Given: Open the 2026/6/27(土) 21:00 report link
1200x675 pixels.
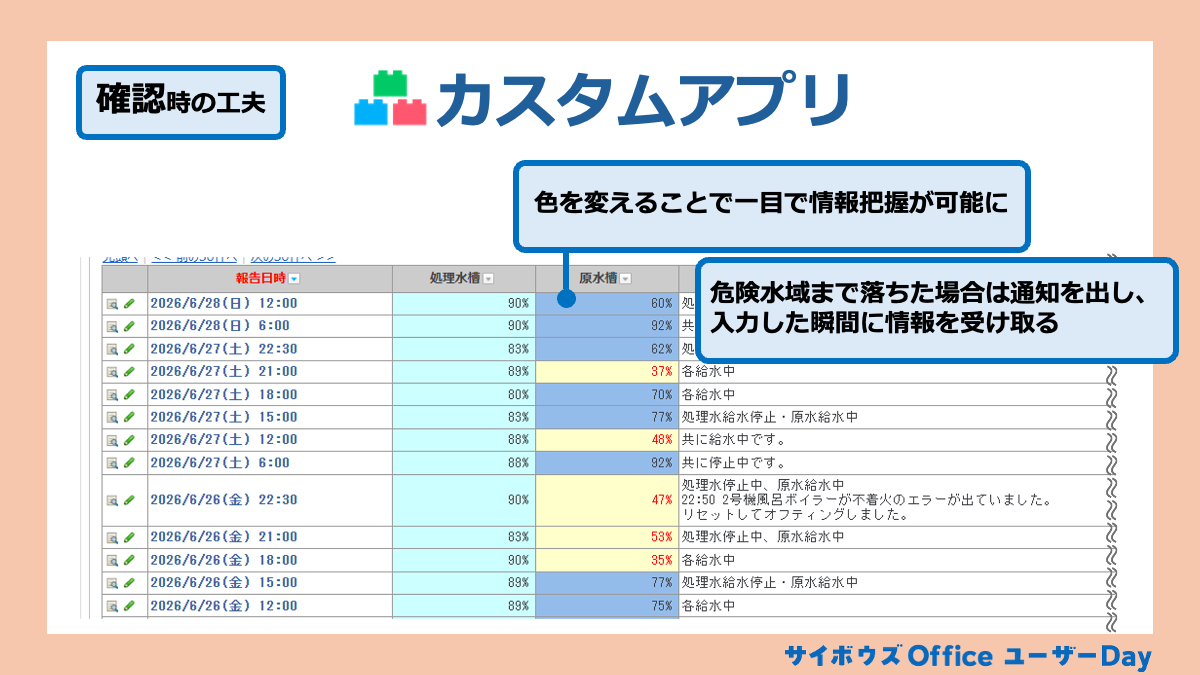Looking at the screenshot, I should [223, 372].
